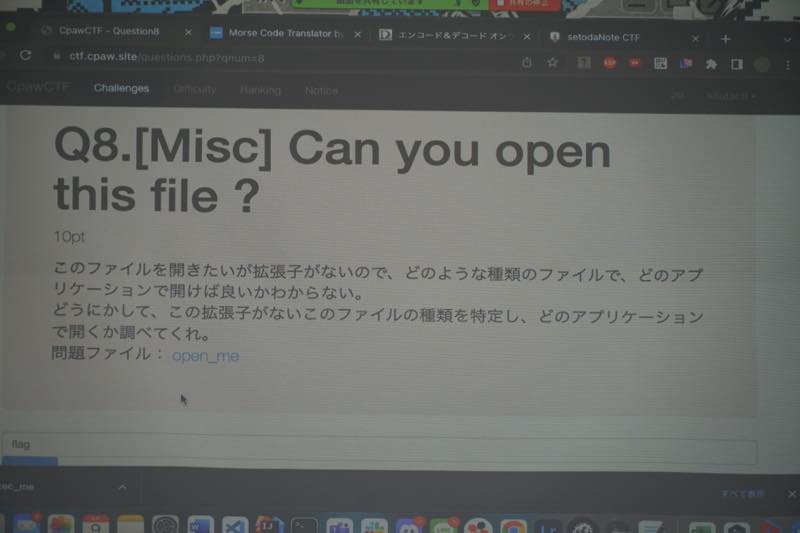800x533 pixels.
Task: Open the user account dropdown in navbar
Action: pos(730,95)
